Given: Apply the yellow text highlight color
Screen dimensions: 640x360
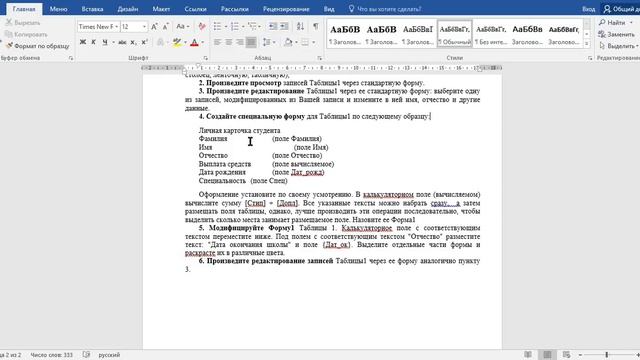Looking at the screenshot, I should point(177,42).
